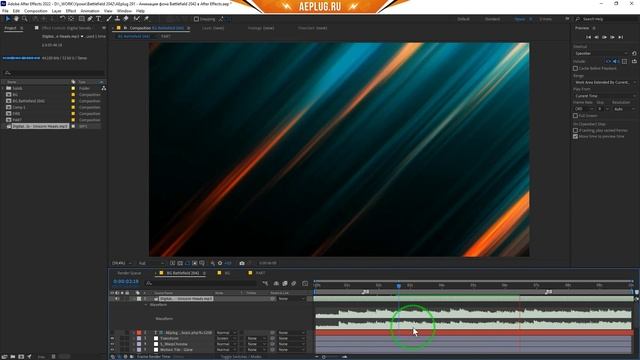Image resolution: width=640 pixels, height=360 pixels.
Task: Select the Pen tool
Action: point(90,19)
